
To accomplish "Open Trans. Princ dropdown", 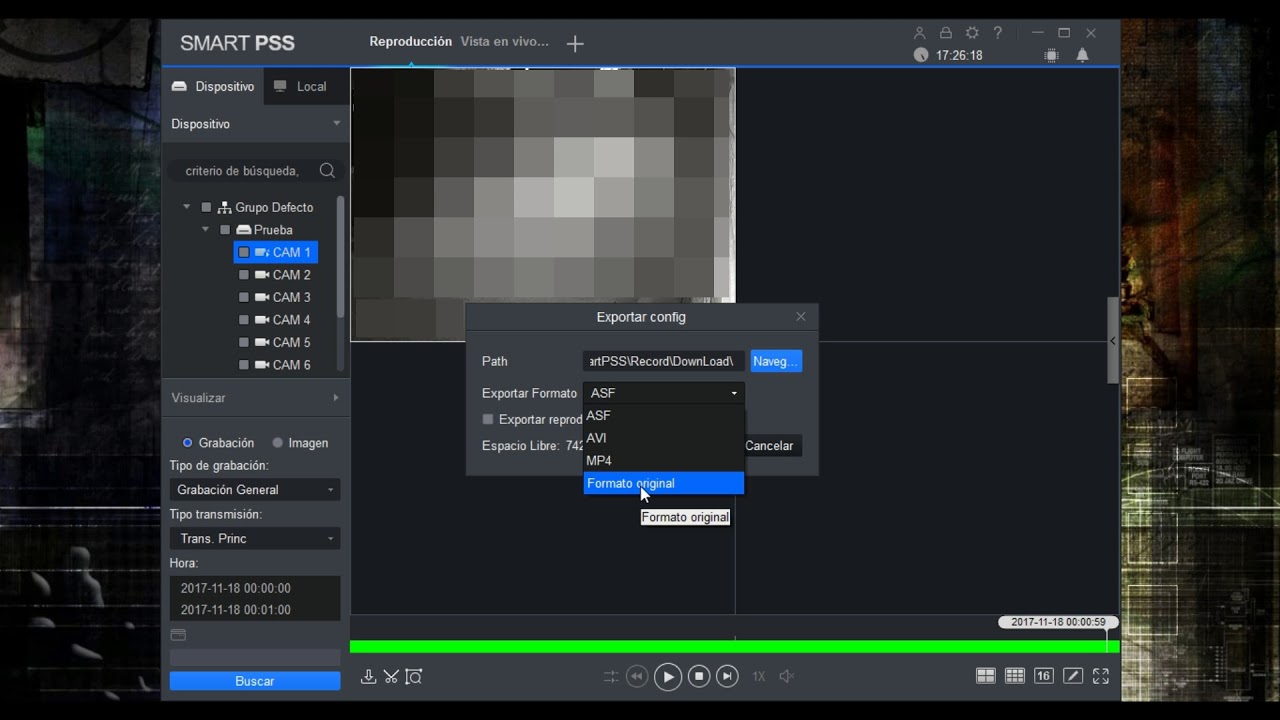I will pos(255,539).
